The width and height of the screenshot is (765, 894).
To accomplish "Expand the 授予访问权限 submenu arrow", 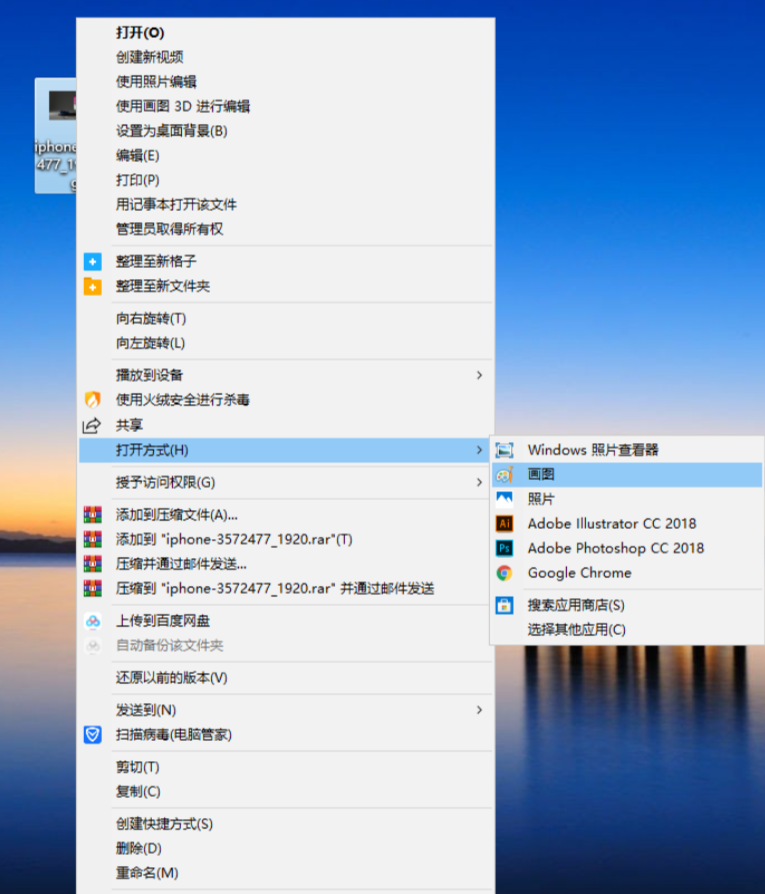I will click(x=479, y=483).
